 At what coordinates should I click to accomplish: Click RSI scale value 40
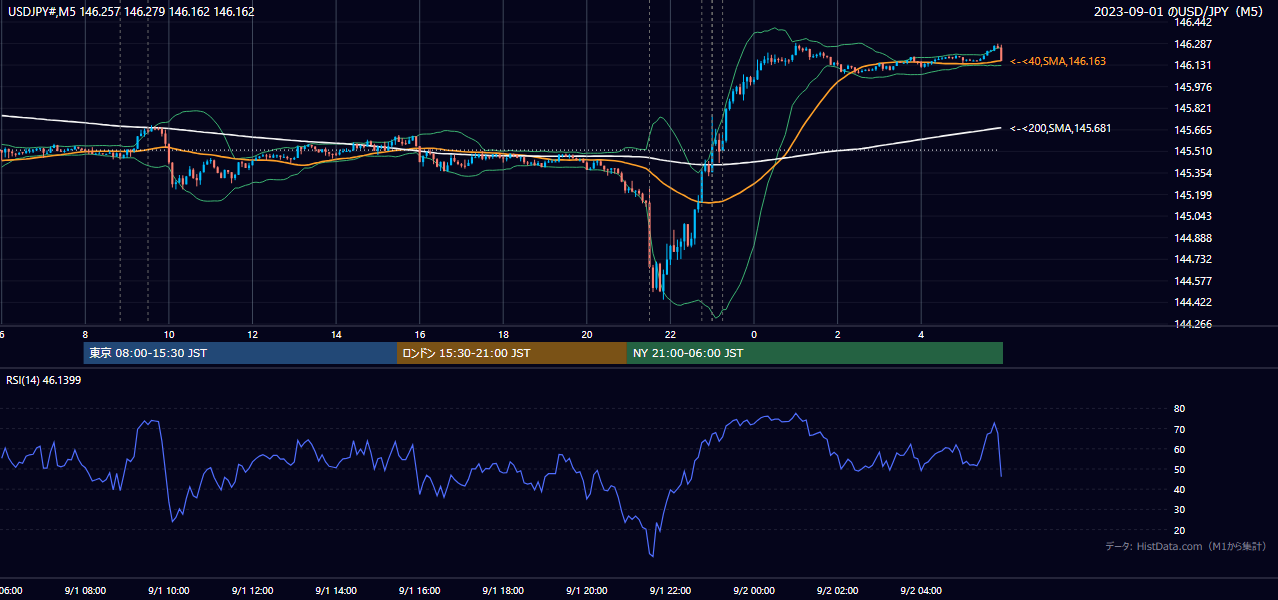pyautogui.click(x=1180, y=489)
